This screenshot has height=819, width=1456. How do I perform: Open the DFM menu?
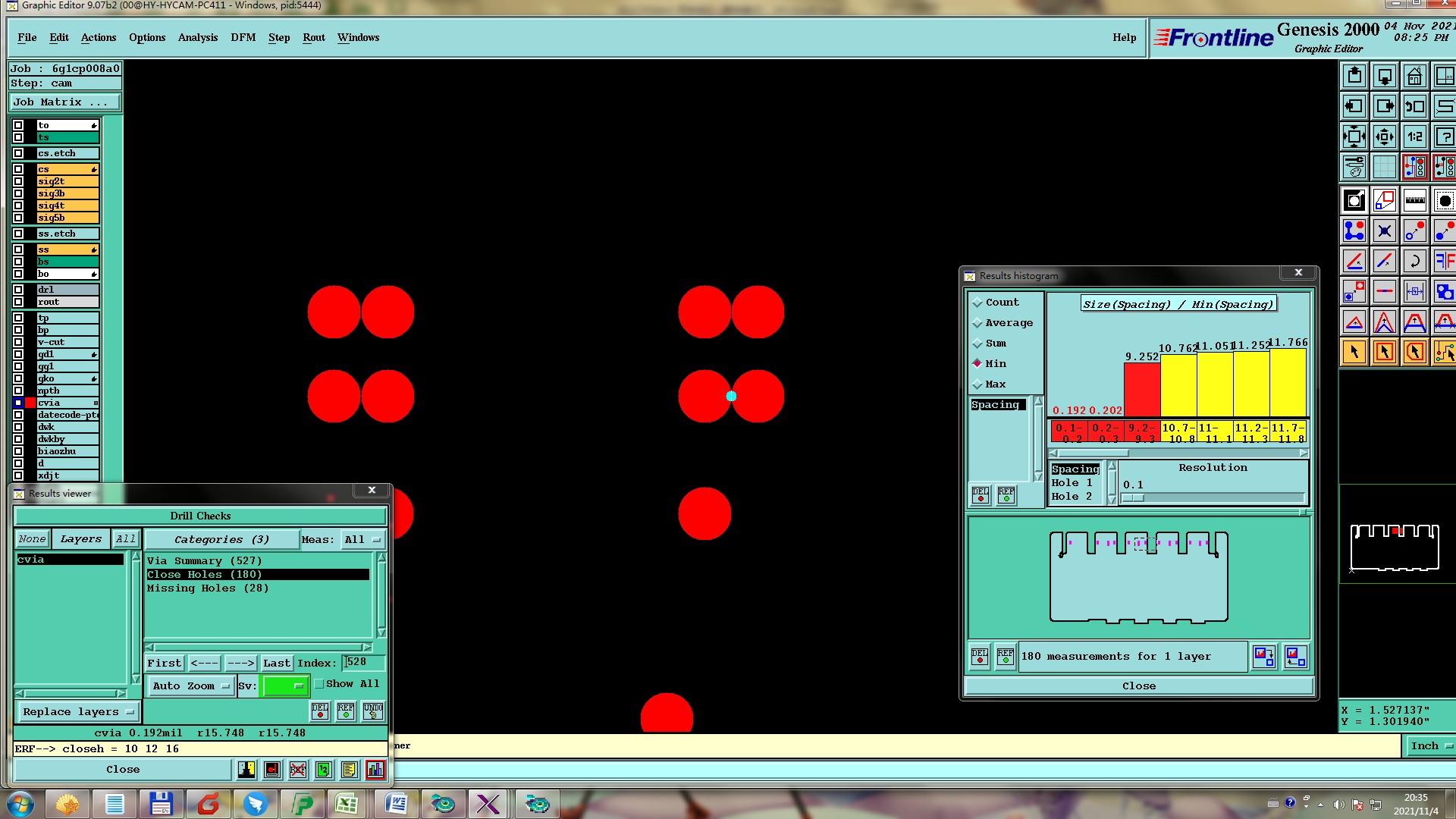pyautogui.click(x=243, y=37)
